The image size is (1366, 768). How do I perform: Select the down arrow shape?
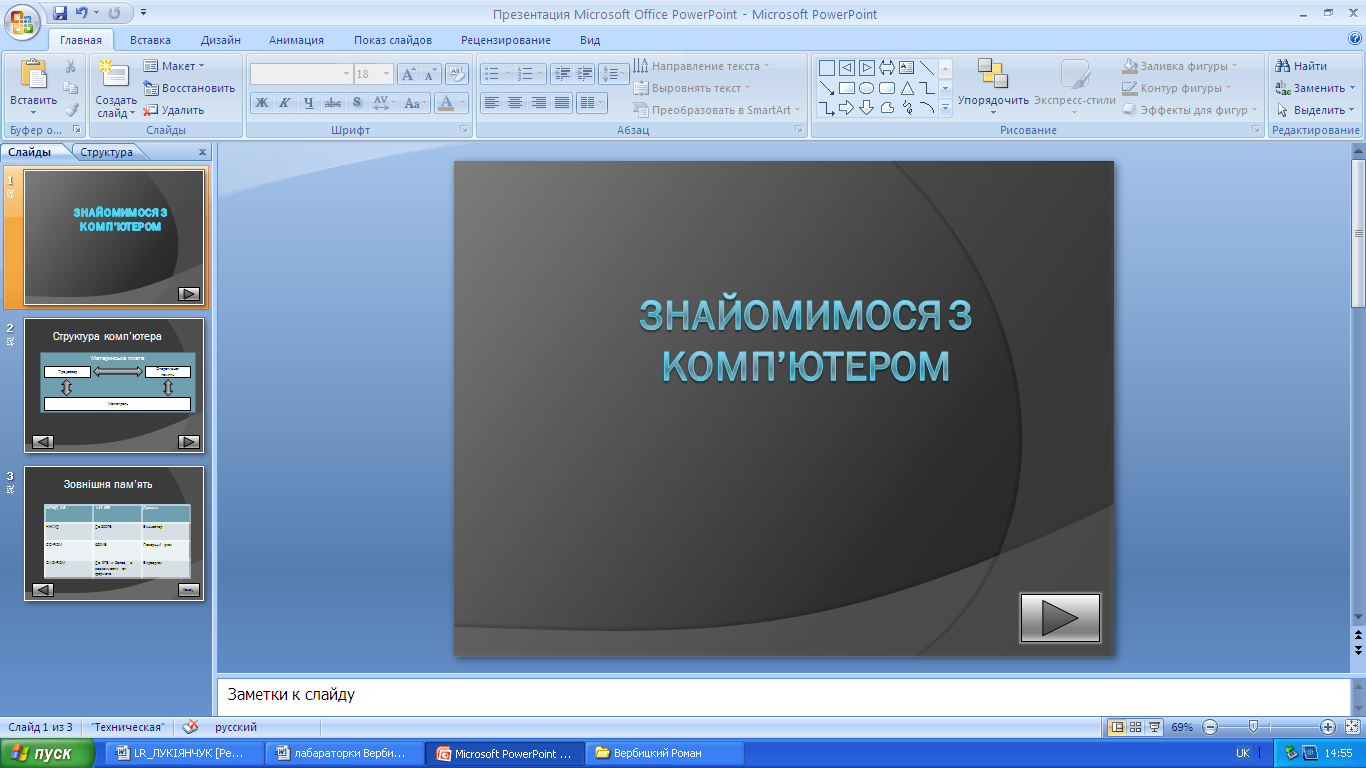coord(867,108)
